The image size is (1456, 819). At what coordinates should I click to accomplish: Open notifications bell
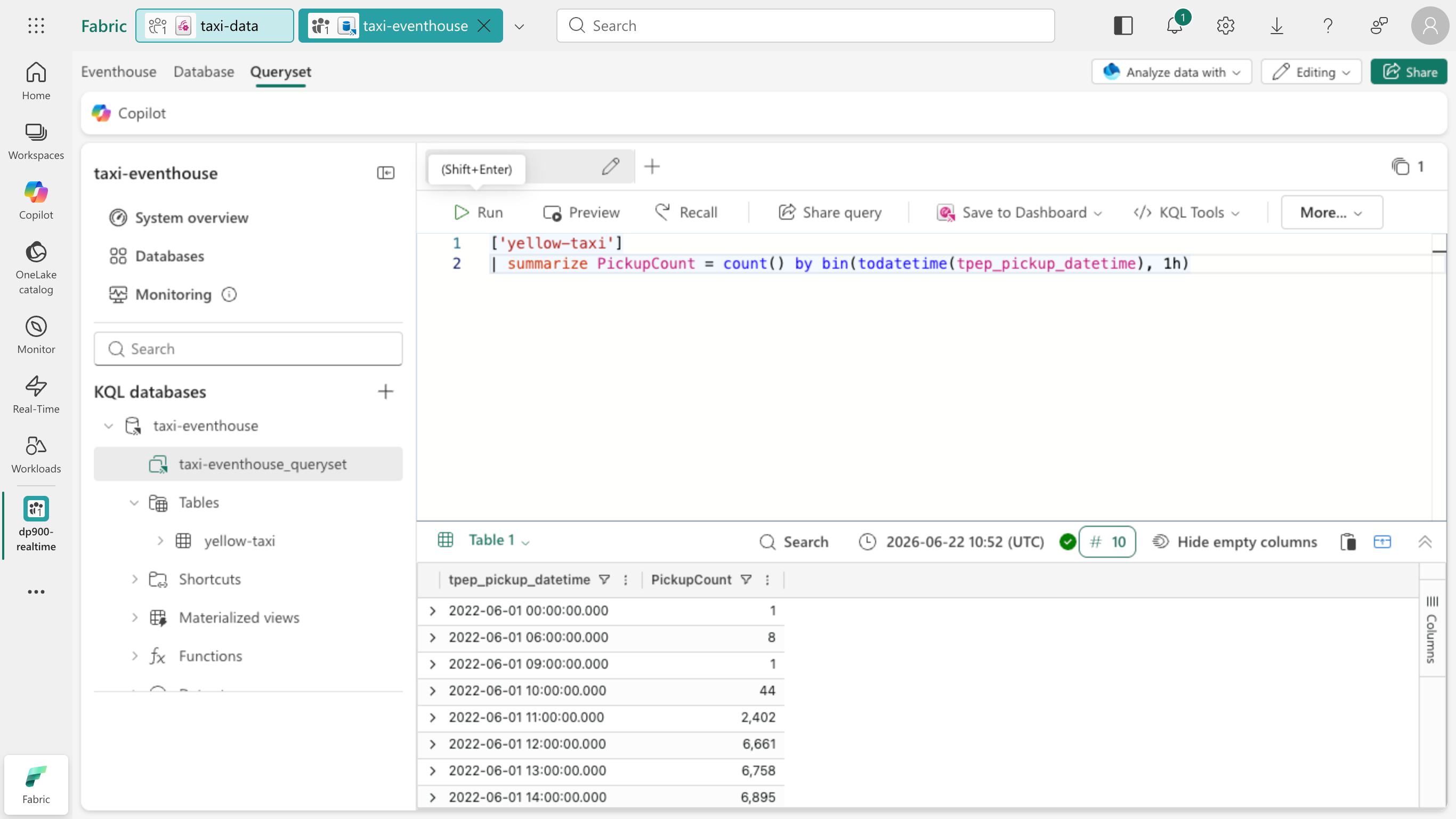pos(1175,26)
